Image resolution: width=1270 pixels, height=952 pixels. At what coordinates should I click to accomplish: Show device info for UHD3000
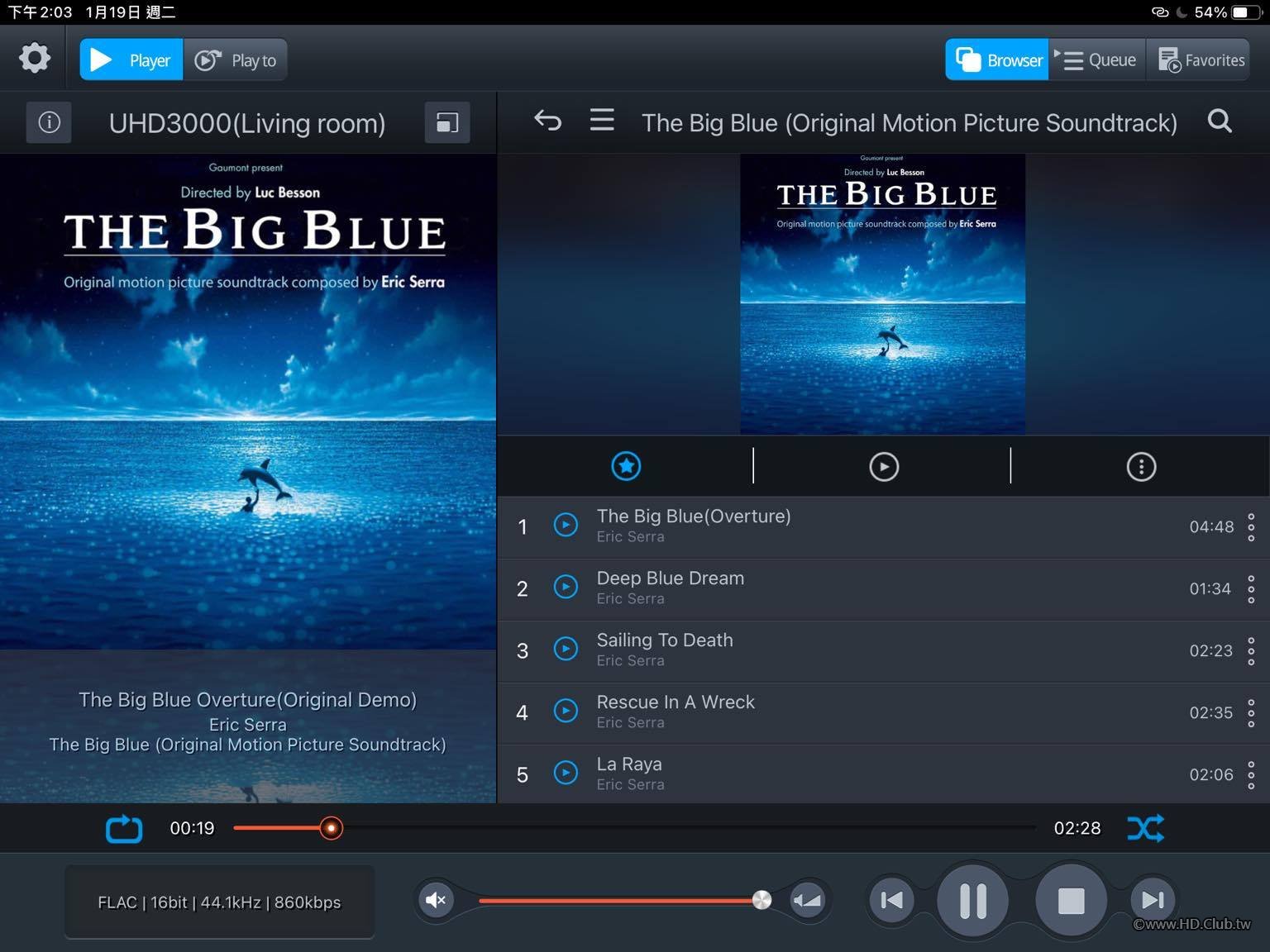[49, 122]
